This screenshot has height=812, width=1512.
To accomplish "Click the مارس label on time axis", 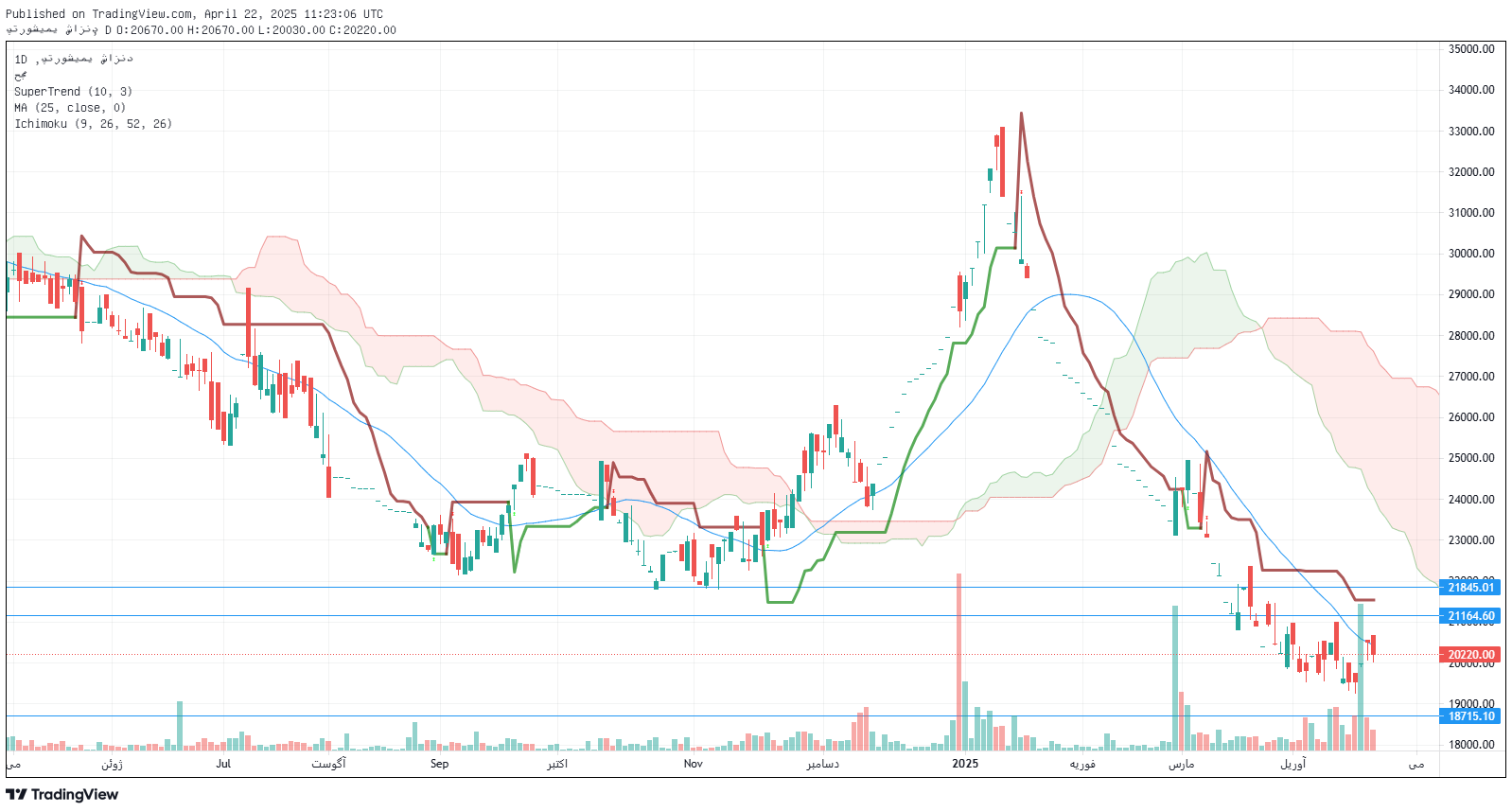I will click(1181, 764).
